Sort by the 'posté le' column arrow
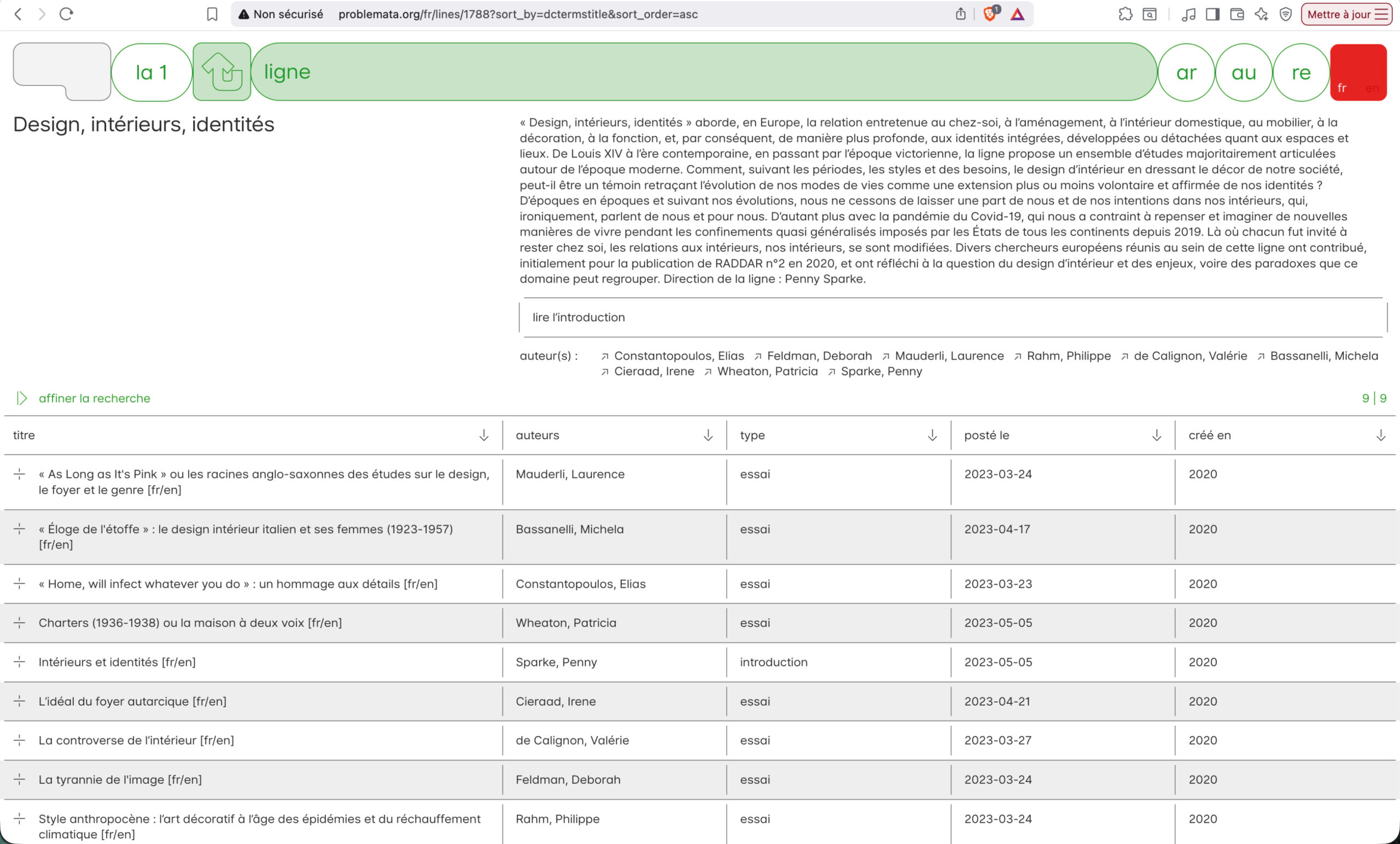The image size is (1400, 844). click(x=1156, y=435)
